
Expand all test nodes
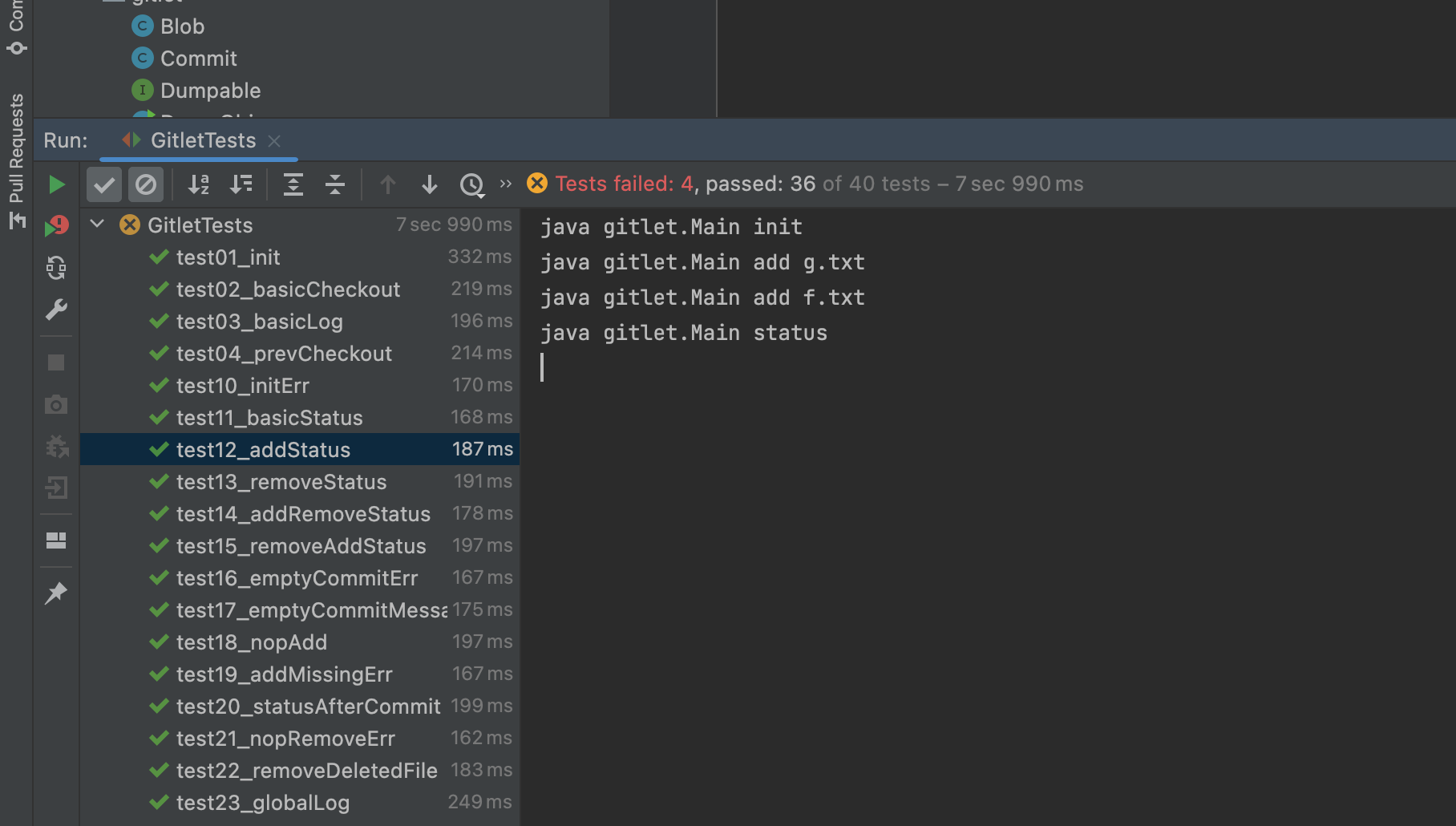[293, 184]
